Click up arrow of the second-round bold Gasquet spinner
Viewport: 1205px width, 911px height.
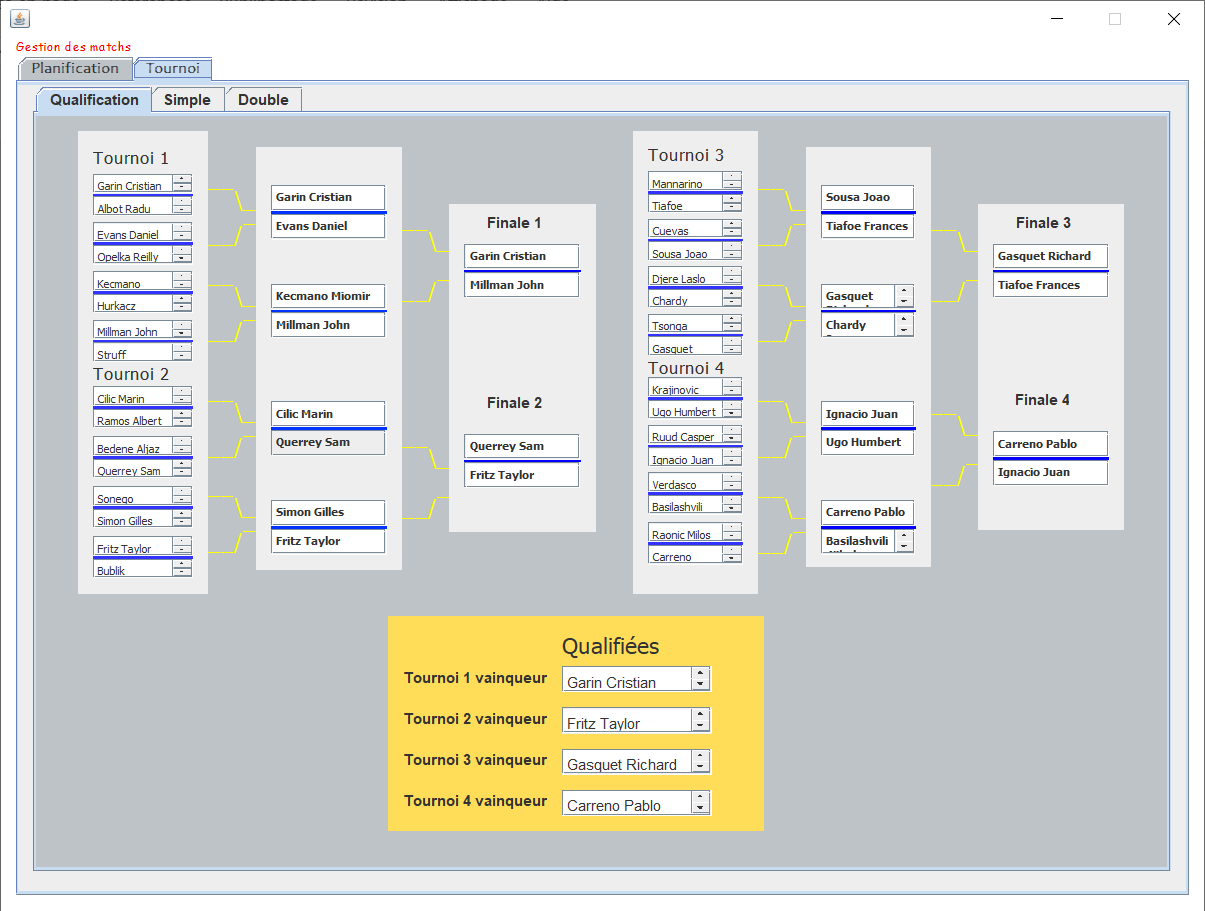(904, 290)
